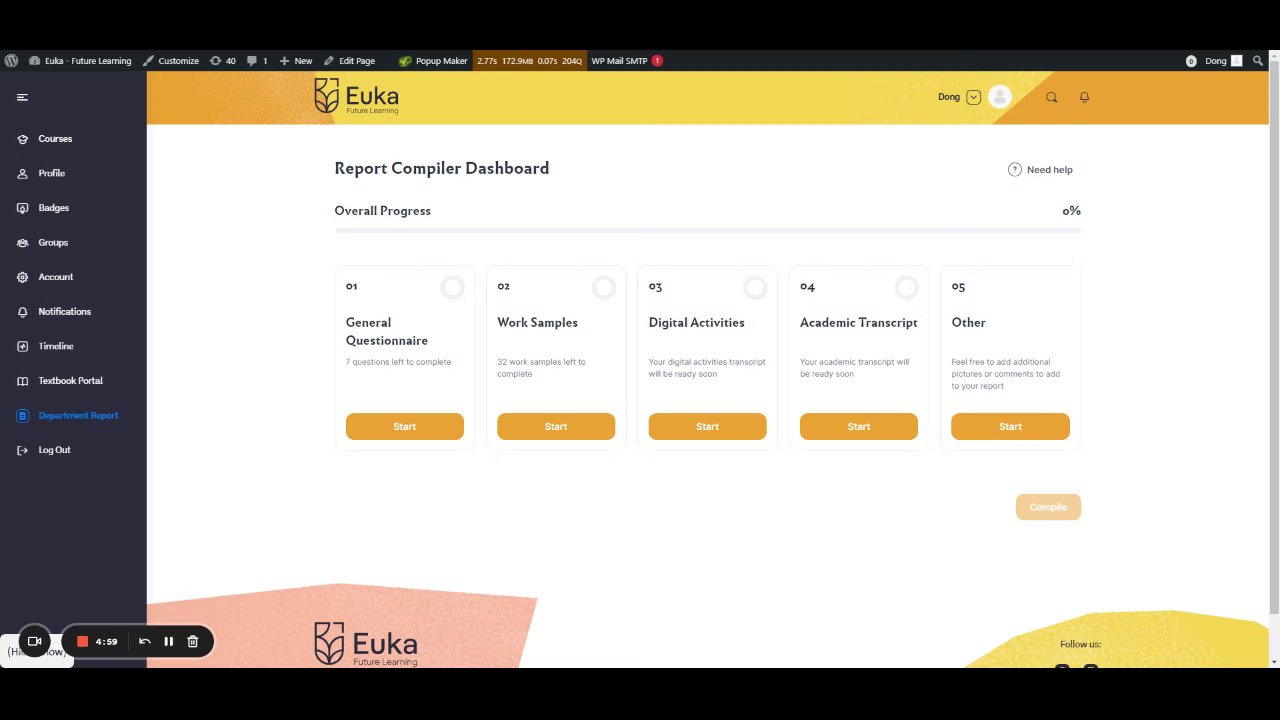
Task: Open Profile in the sidebar
Action: (52, 174)
